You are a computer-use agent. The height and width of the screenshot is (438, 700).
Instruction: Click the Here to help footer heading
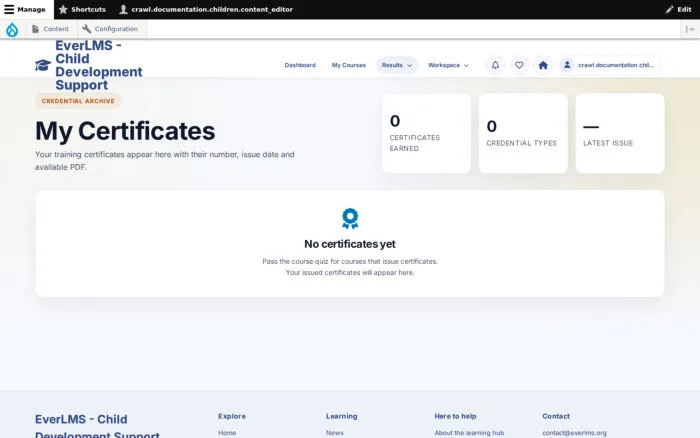[x=455, y=416]
